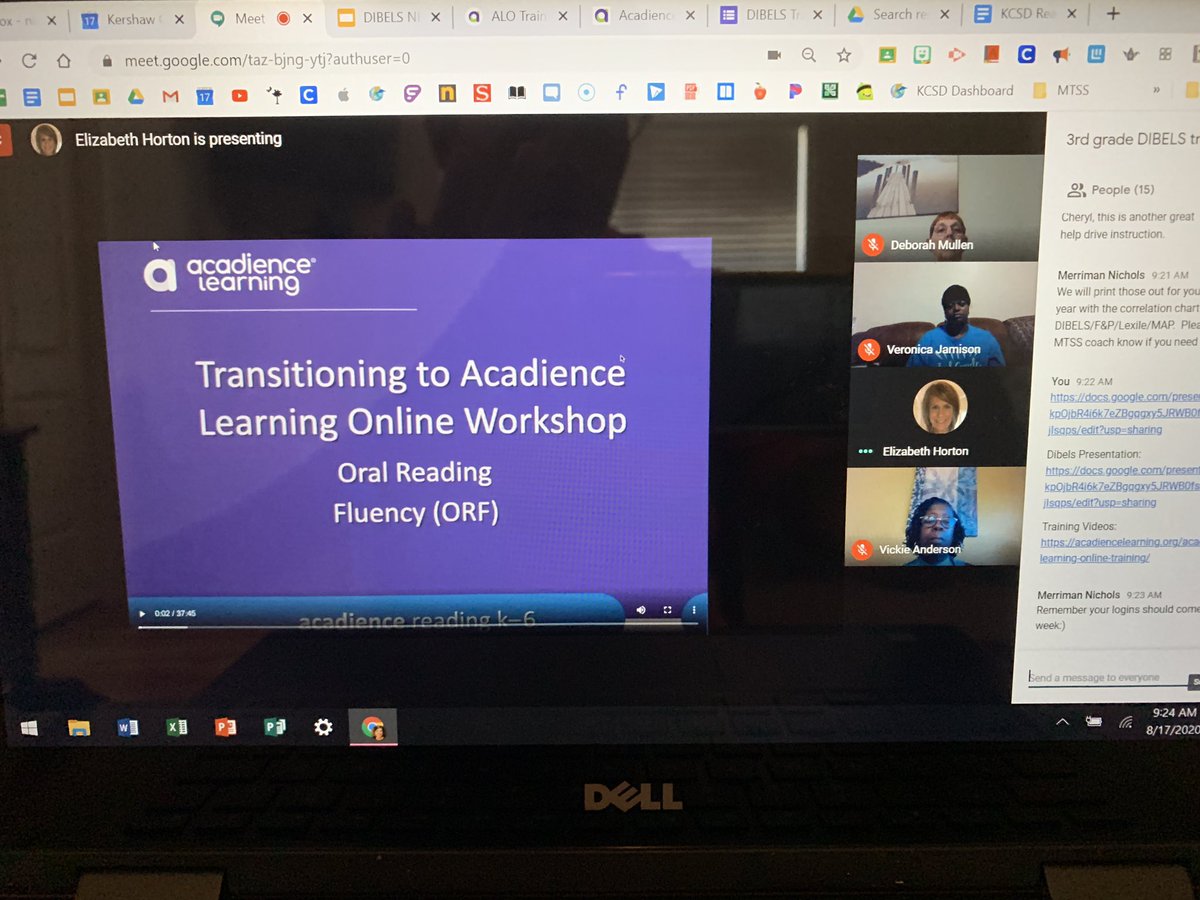This screenshot has width=1200, height=900.
Task: Open the red S bookmark icon
Action: coord(482,93)
